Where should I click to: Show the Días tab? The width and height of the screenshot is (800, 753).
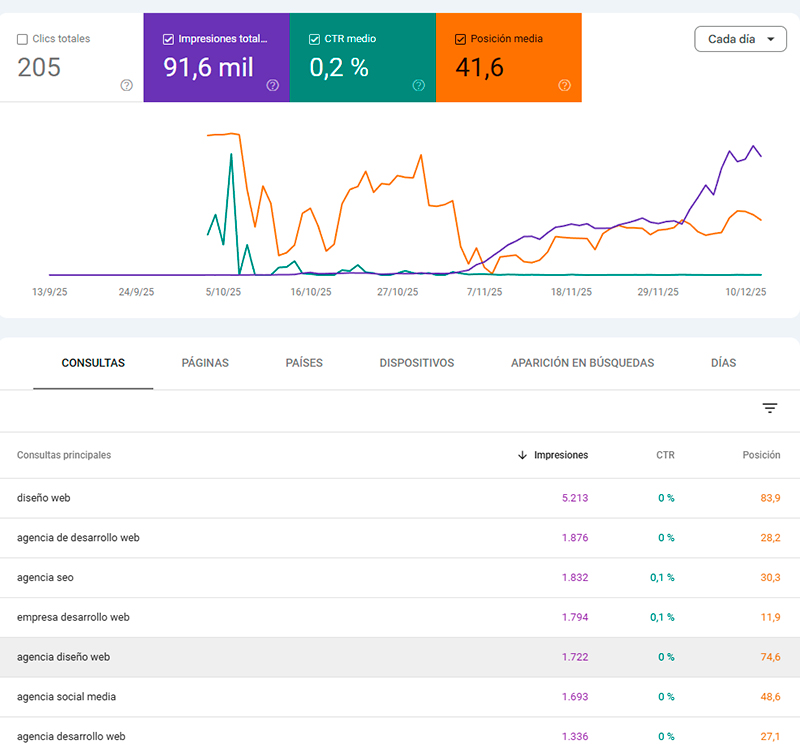[x=723, y=363]
